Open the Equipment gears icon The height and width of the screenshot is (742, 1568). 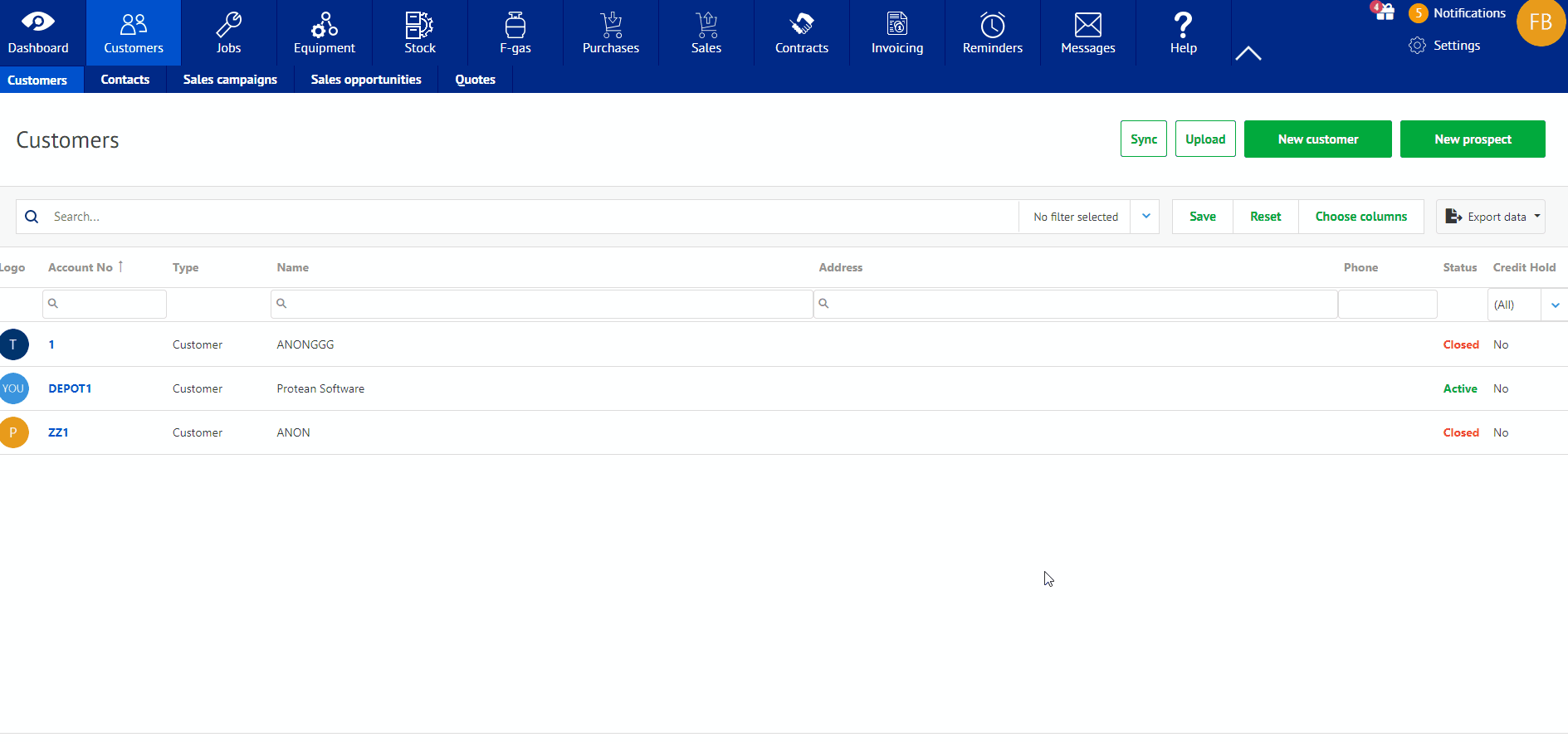click(x=324, y=24)
